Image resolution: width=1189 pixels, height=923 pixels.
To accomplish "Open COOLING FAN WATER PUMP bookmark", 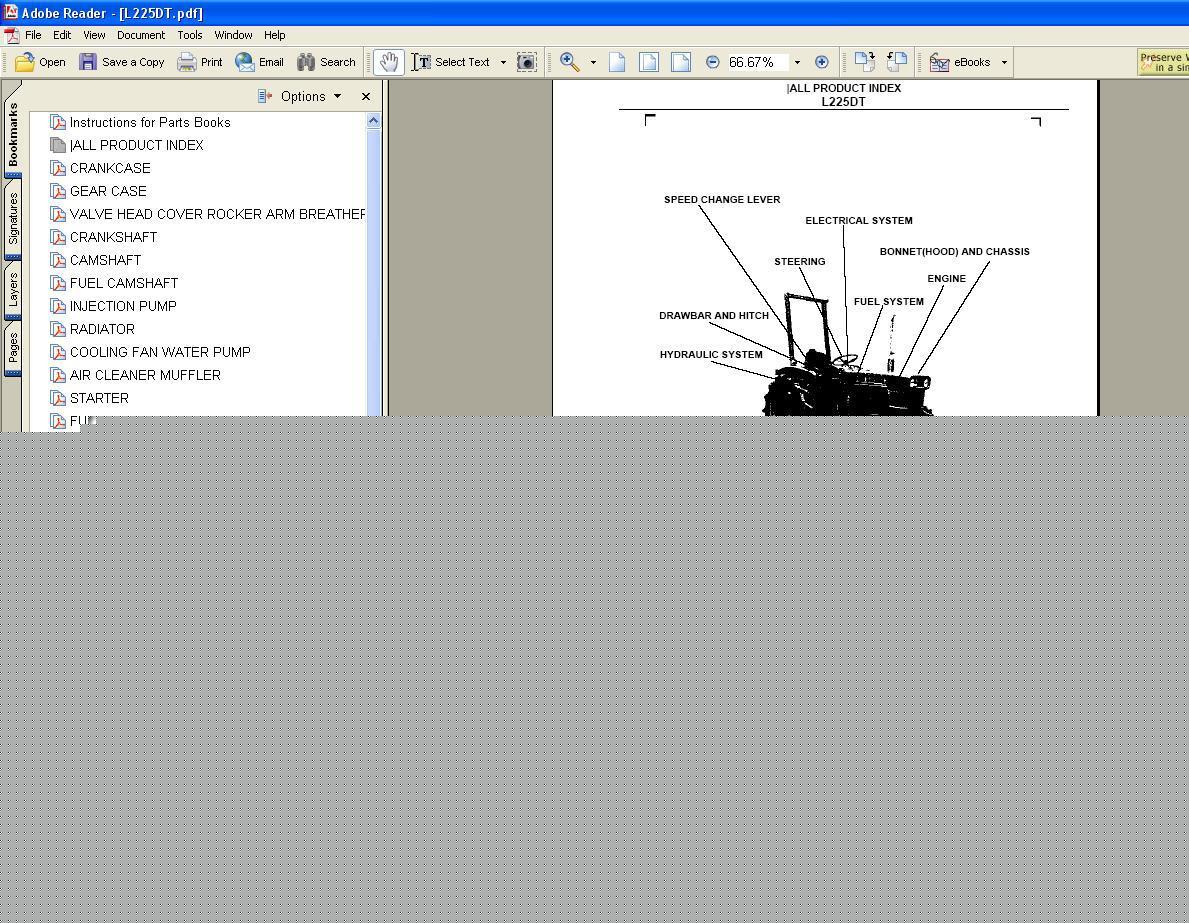I will pos(160,352).
